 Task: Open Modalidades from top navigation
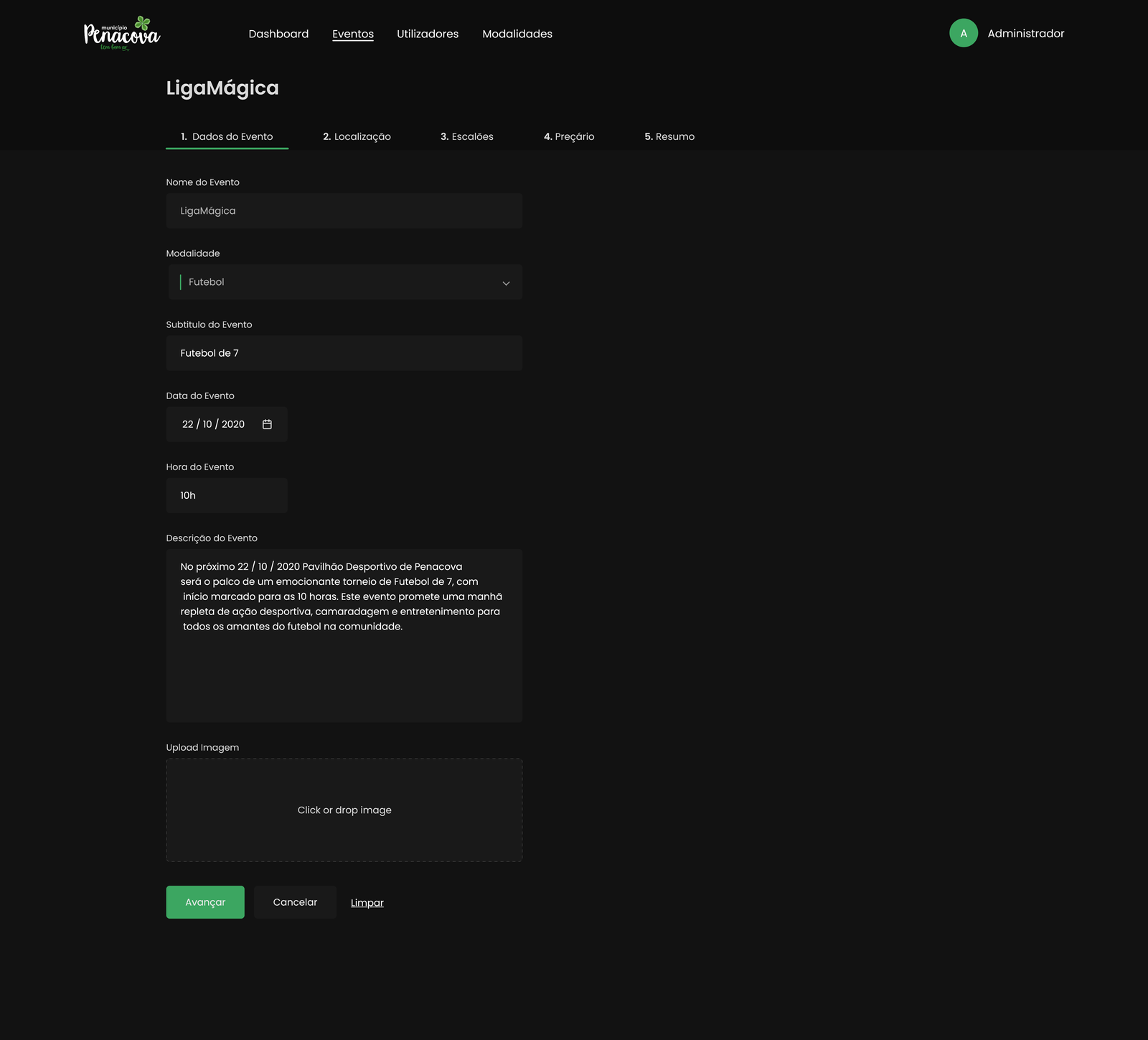click(517, 34)
